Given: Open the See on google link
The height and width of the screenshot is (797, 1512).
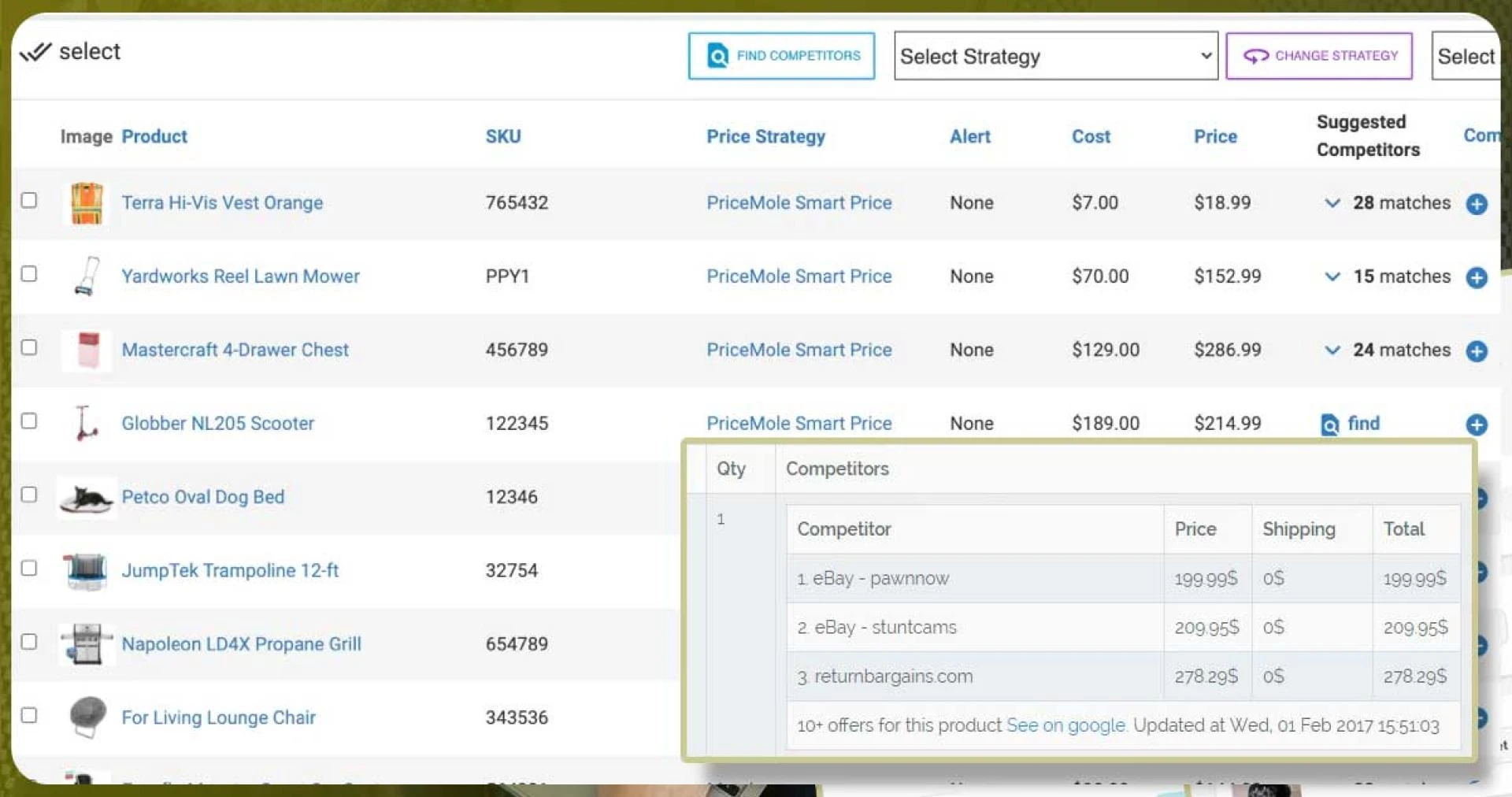Looking at the screenshot, I should 1066,725.
